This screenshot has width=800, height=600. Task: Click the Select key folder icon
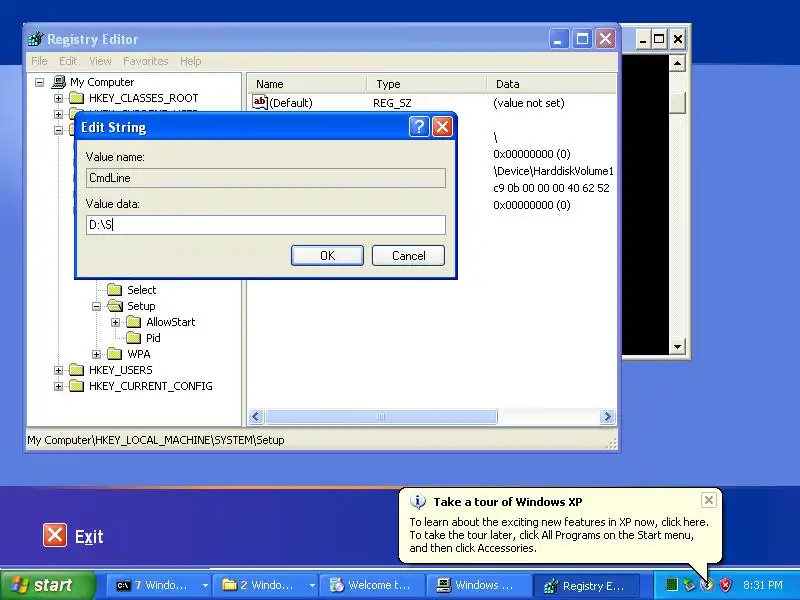pyautogui.click(x=115, y=290)
